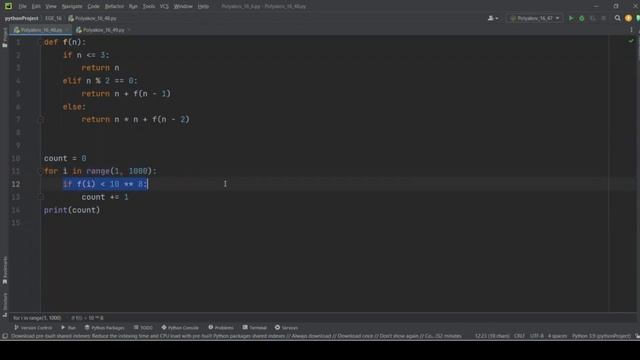Open the Problems tool window
This screenshot has width=640, height=360.
[x=221, y=328]
